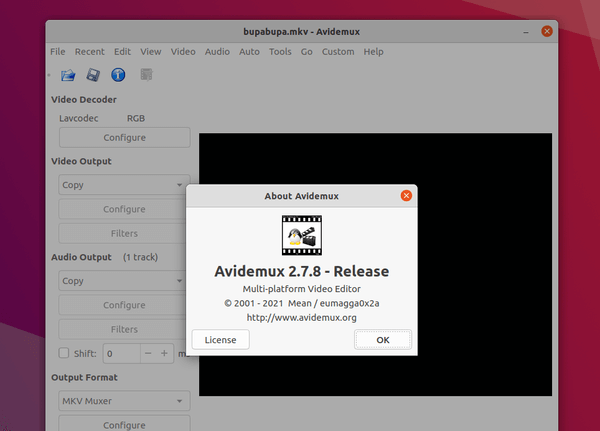The height and width of the screenshot is (431, 600).
Task: Show file information blue icon
Action: point(118,75)
